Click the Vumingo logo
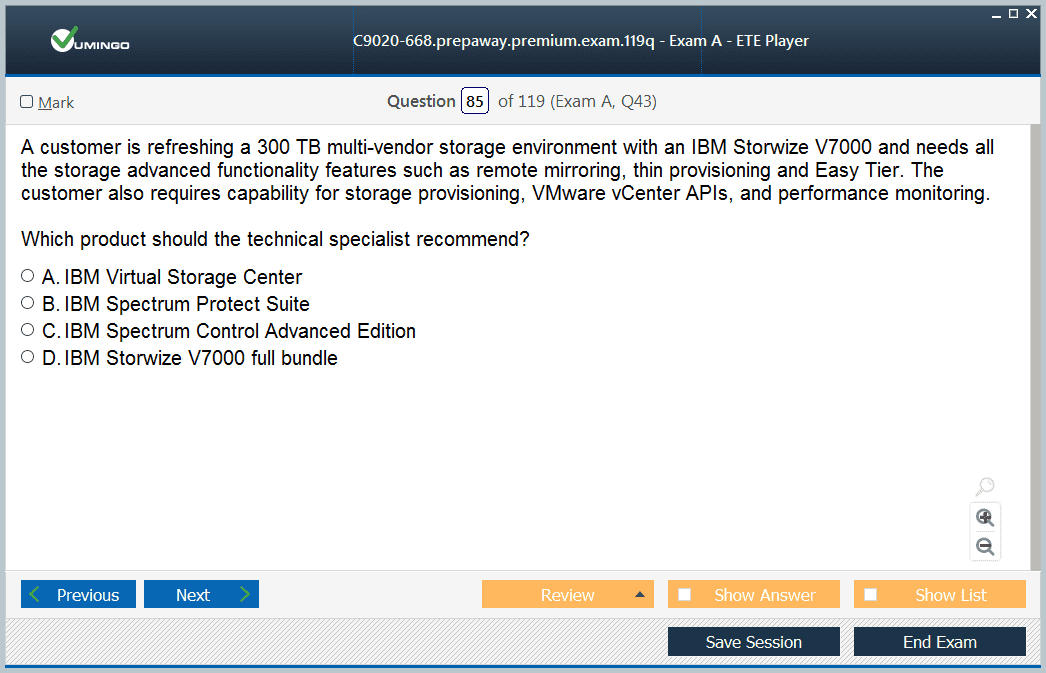Screen dimensions: 1046x673 tap(90, 41)
